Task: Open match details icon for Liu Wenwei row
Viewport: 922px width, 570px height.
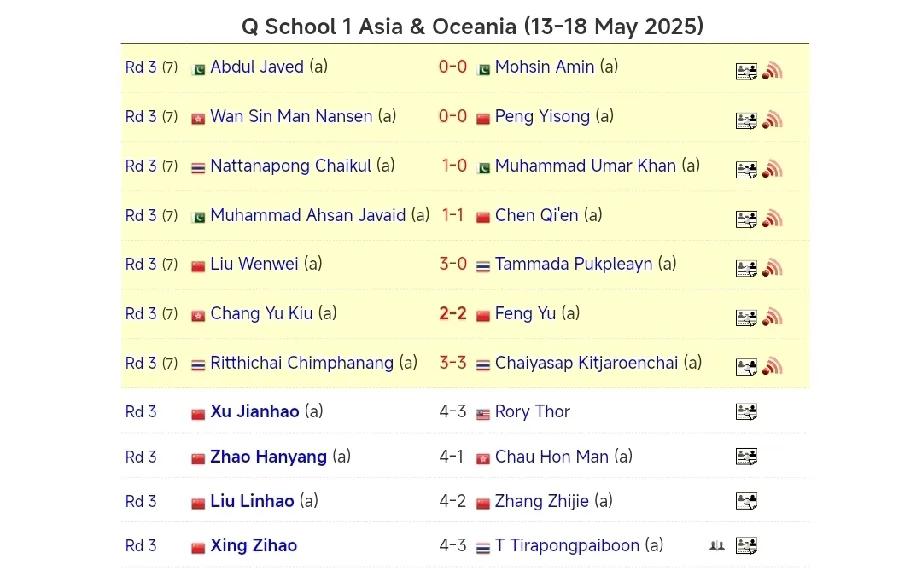Action: point(746,268)
